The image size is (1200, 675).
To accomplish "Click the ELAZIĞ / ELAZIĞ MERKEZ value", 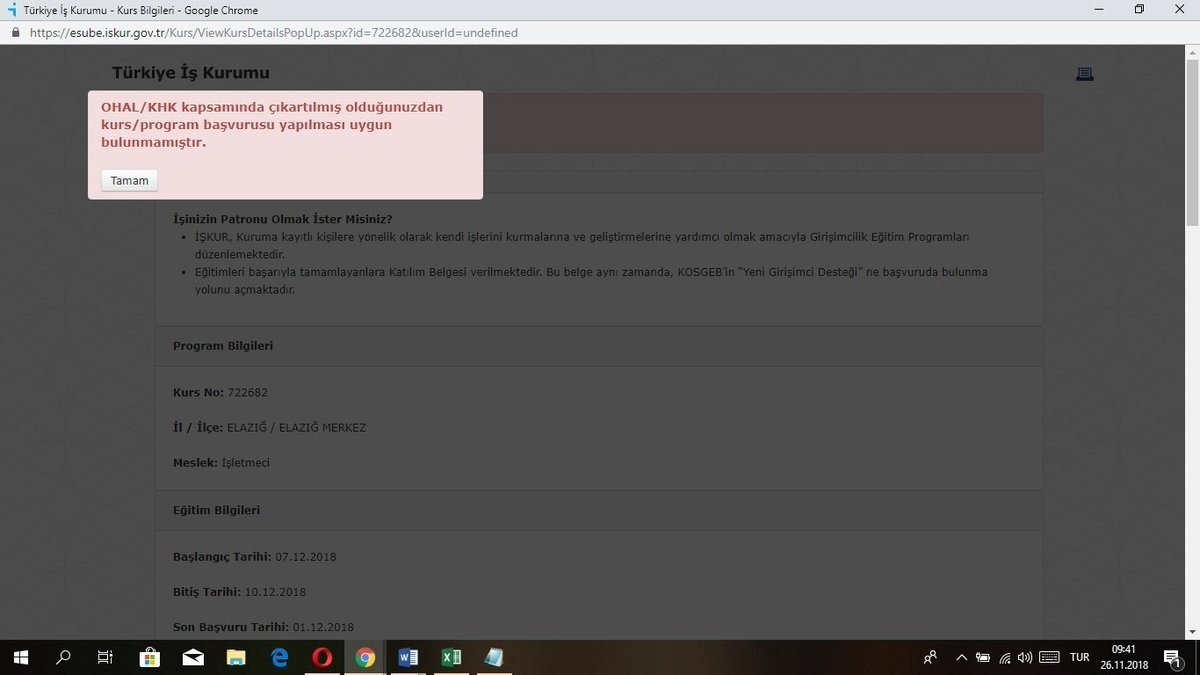I will [x=297, y=428].
